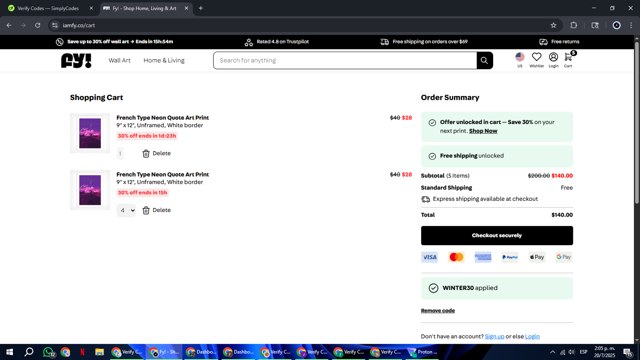This screenshot has height=360, width=640.
Task: Open Windows taskbar search
Action: [x=29, y=352]
